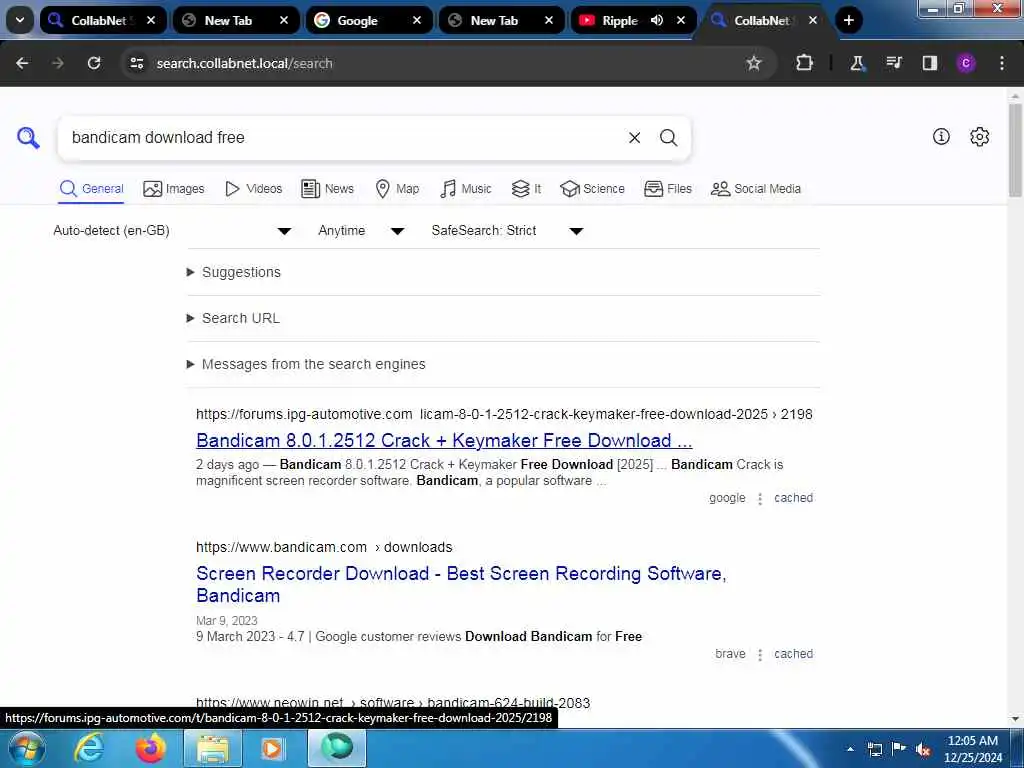This screenshot has height=768, width=1024.
Task: Click the browser forward arrow
Action: coord(58,63)
